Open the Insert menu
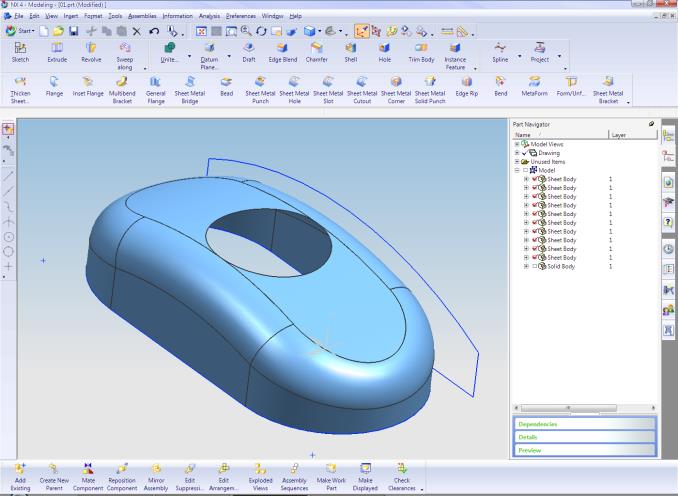Viewport: 678px width, 496px height. tap(70, 16)
